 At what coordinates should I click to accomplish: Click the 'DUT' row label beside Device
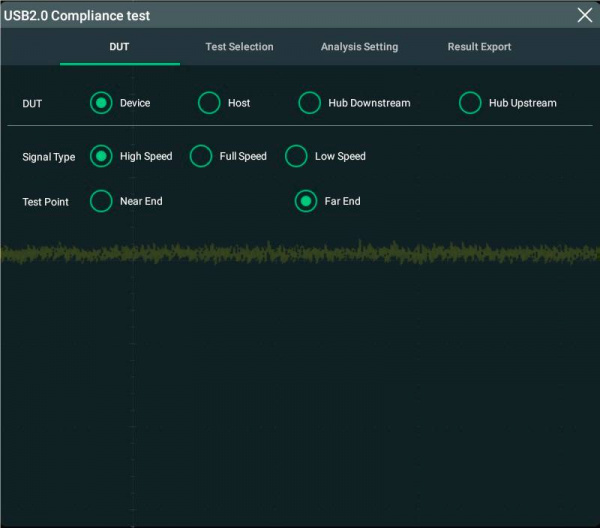coord(32,104)
